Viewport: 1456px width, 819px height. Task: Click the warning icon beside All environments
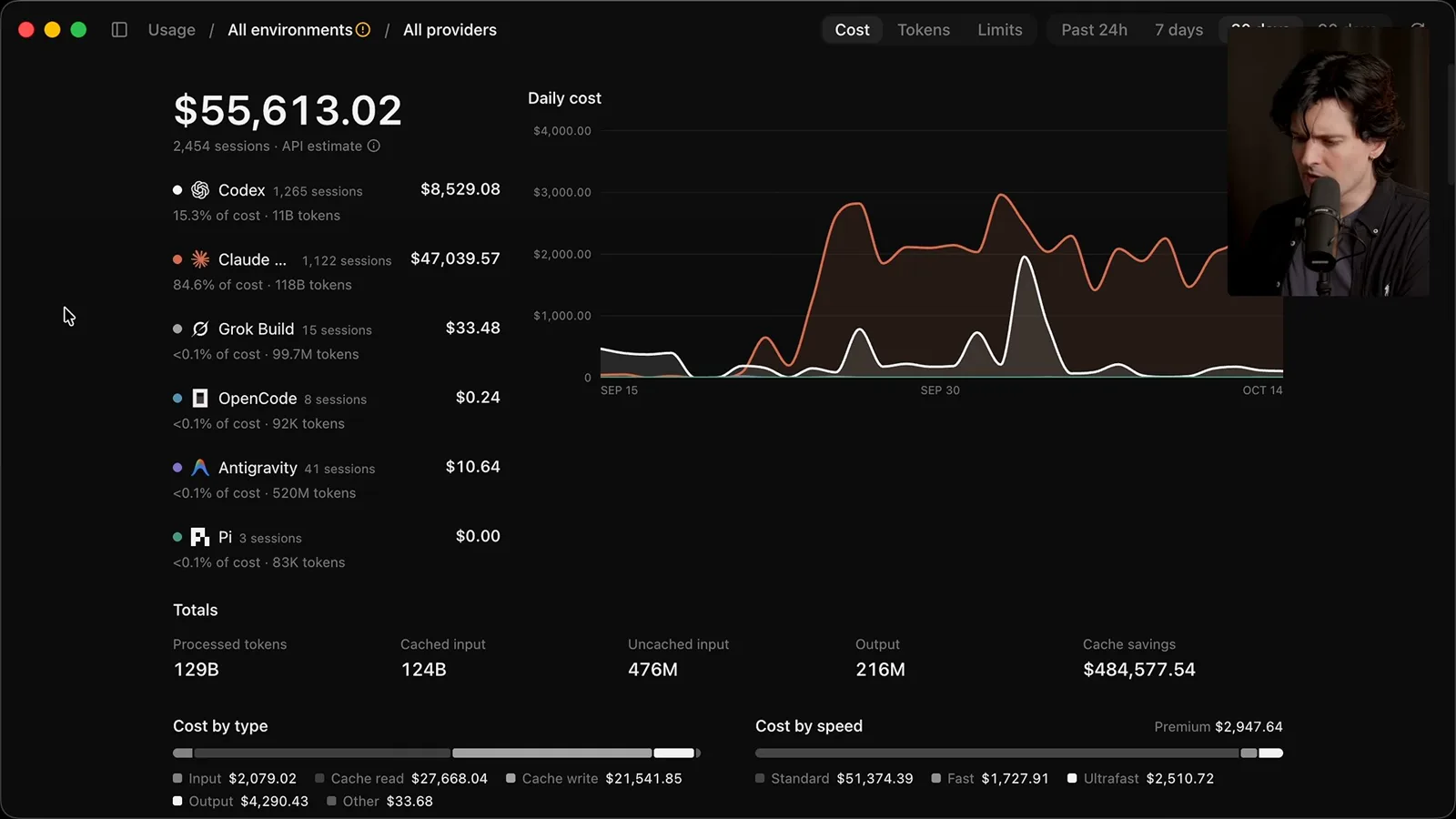[363, 30]
